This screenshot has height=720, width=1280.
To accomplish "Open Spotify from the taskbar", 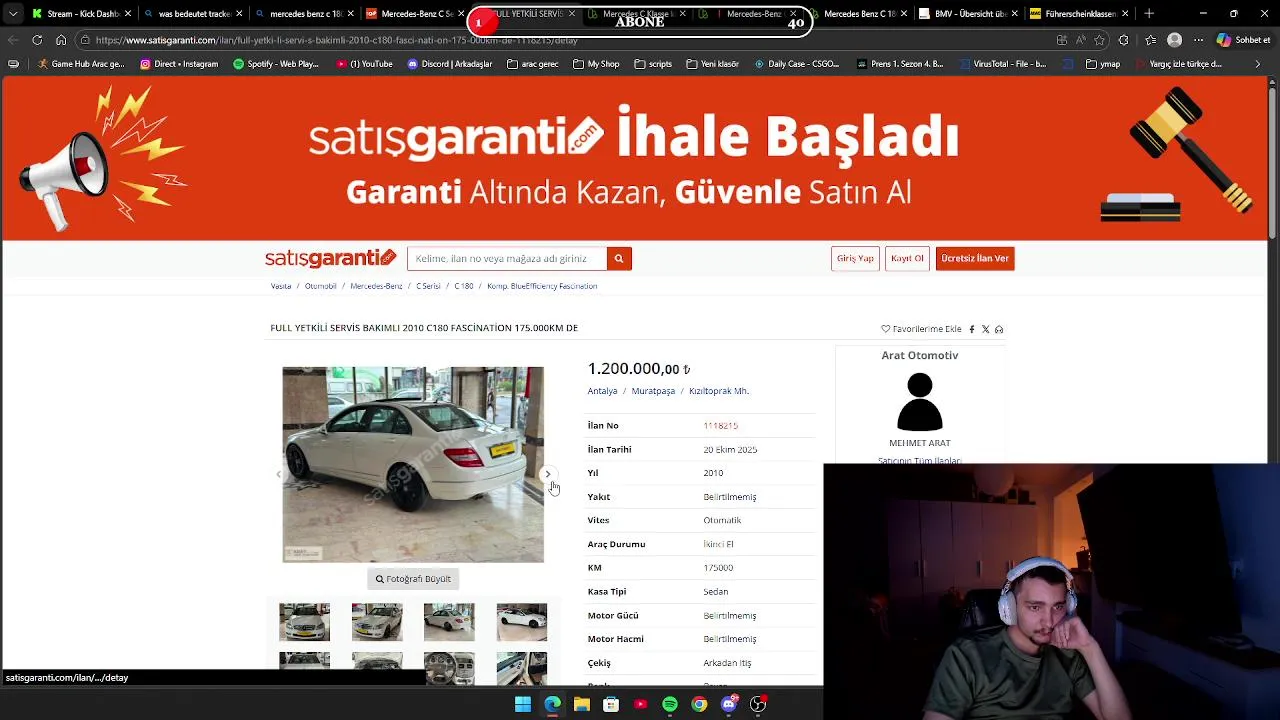I will [x=670, y=704].
